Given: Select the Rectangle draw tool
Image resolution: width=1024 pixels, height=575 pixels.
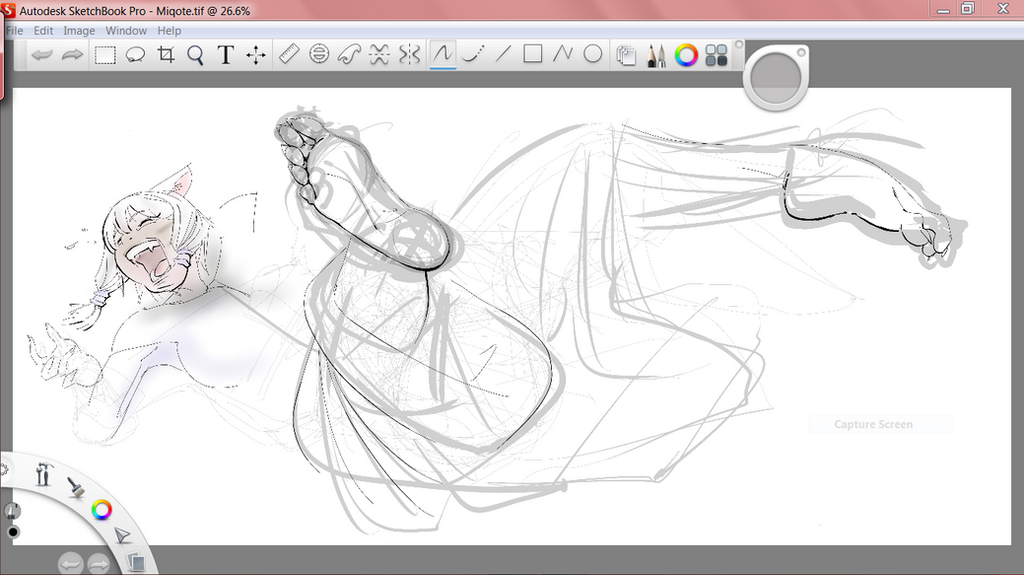Looking at the screenshot, I should (x=532, y=54).
